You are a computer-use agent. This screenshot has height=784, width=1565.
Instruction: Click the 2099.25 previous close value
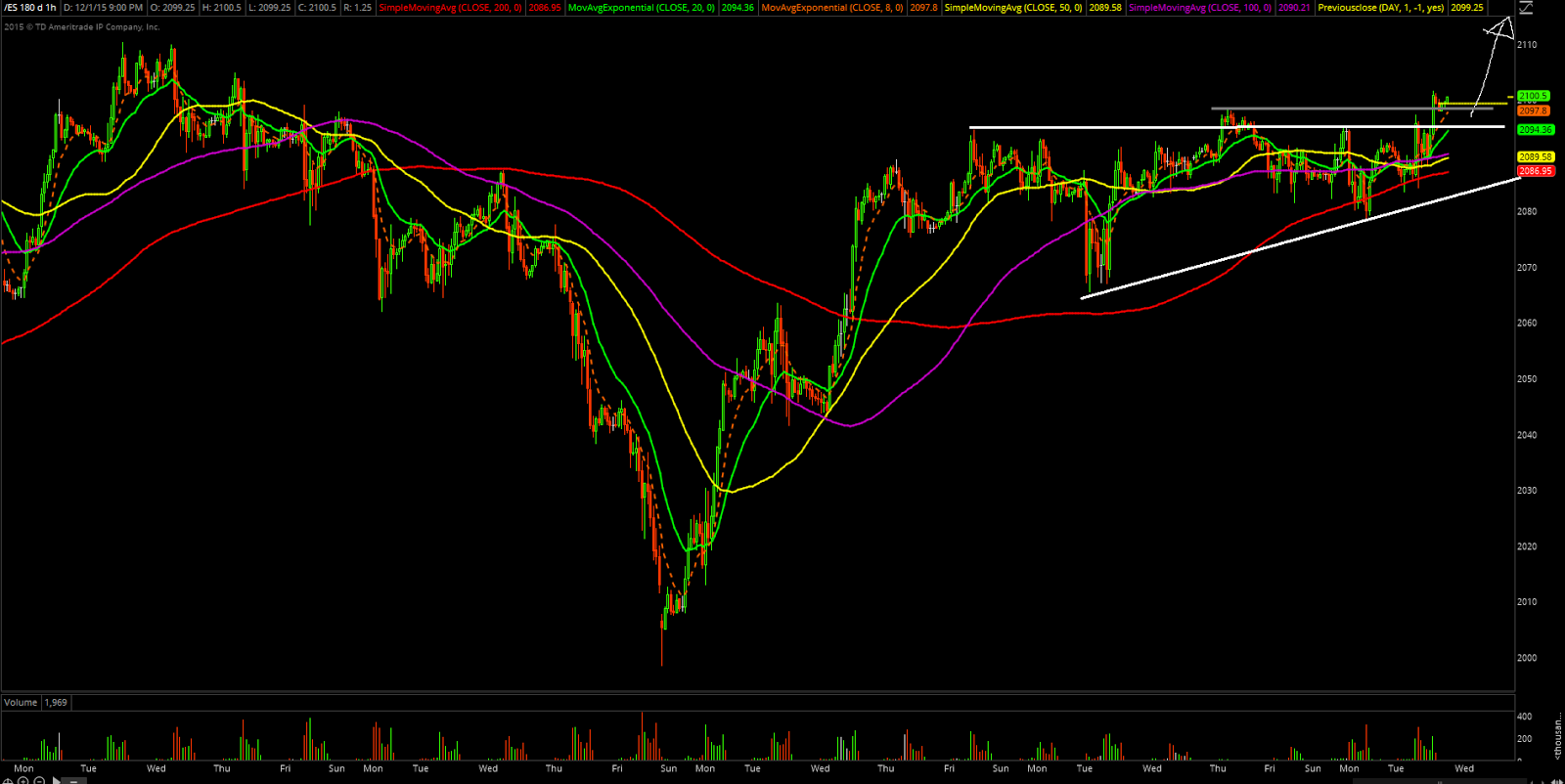point(1466,7)
